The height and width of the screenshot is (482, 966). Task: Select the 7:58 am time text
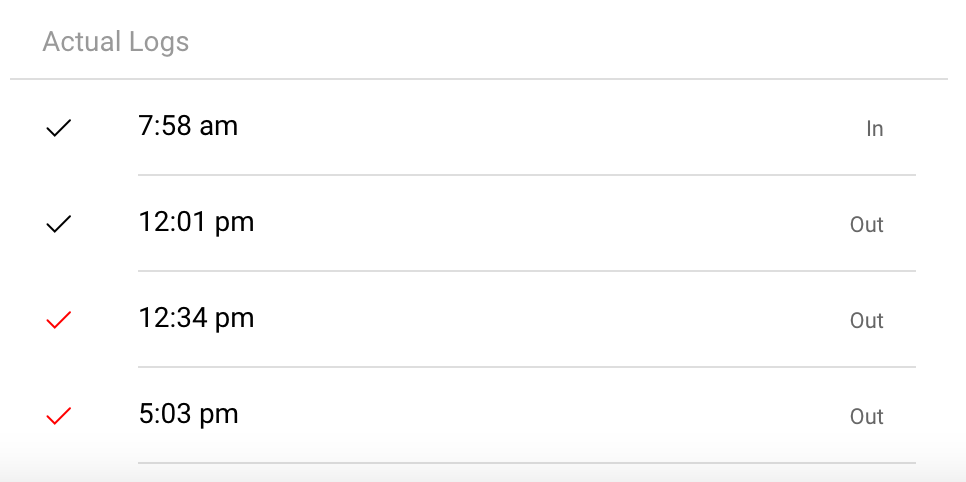click(188, 126)
